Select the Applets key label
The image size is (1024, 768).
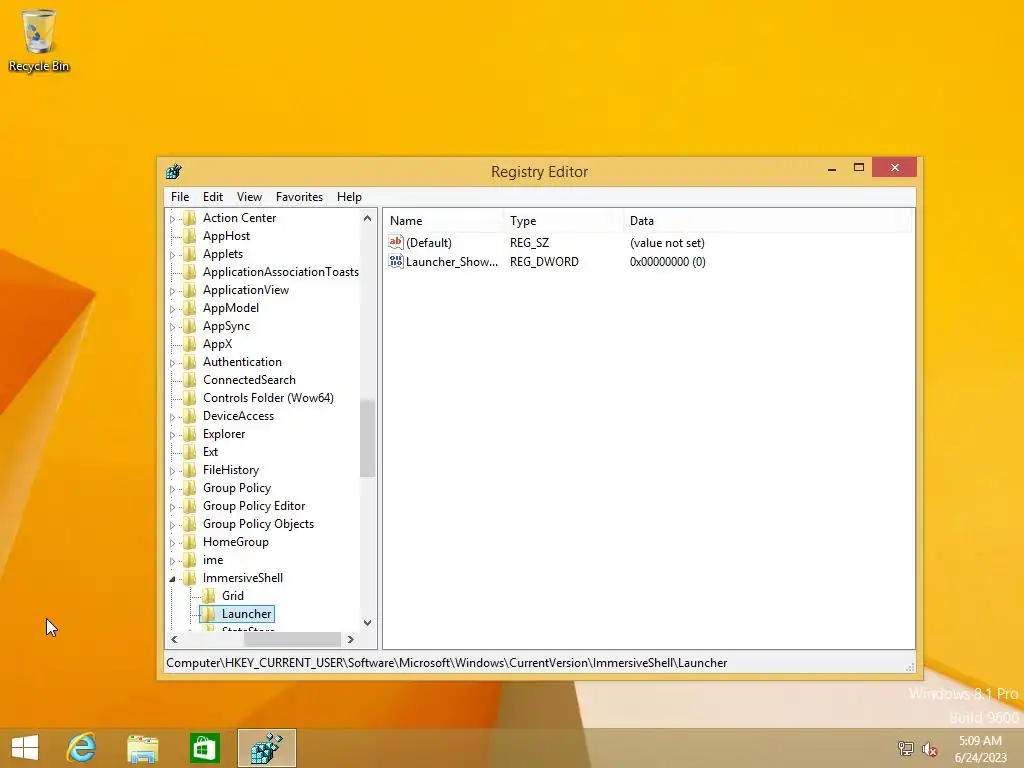coord(223,254)
